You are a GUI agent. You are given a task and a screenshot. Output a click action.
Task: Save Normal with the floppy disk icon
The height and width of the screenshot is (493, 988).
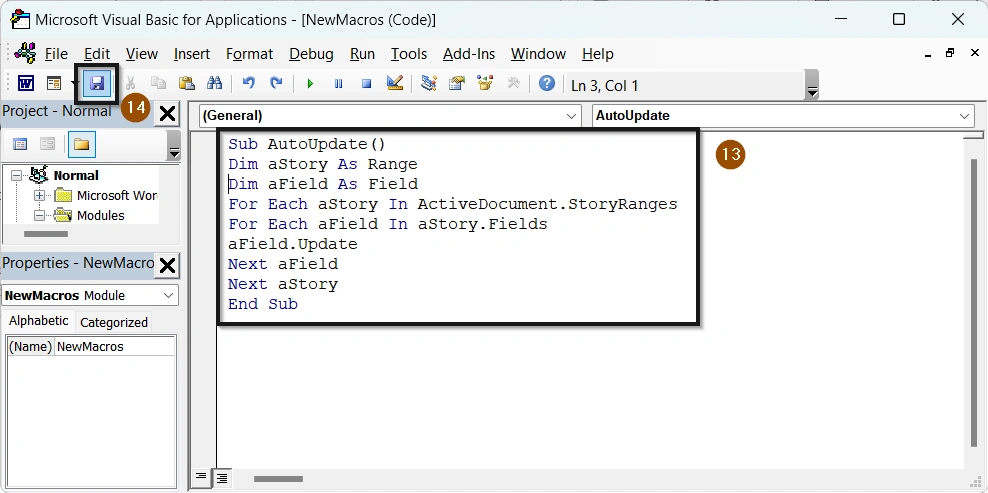click(97, 83)
